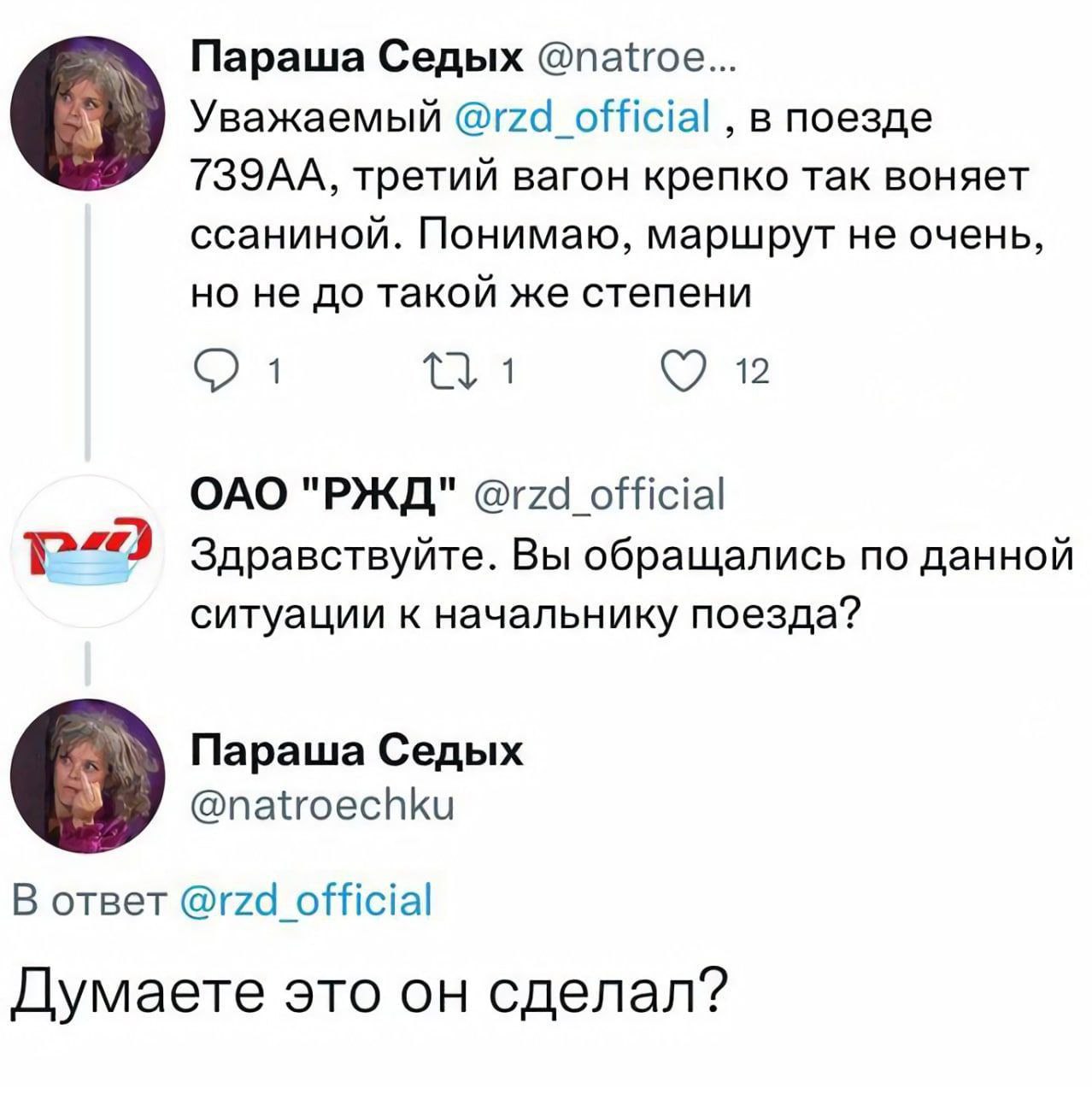Open the Параша Седых name on the first tweet
The image size is (1092, 1094).
356,62
